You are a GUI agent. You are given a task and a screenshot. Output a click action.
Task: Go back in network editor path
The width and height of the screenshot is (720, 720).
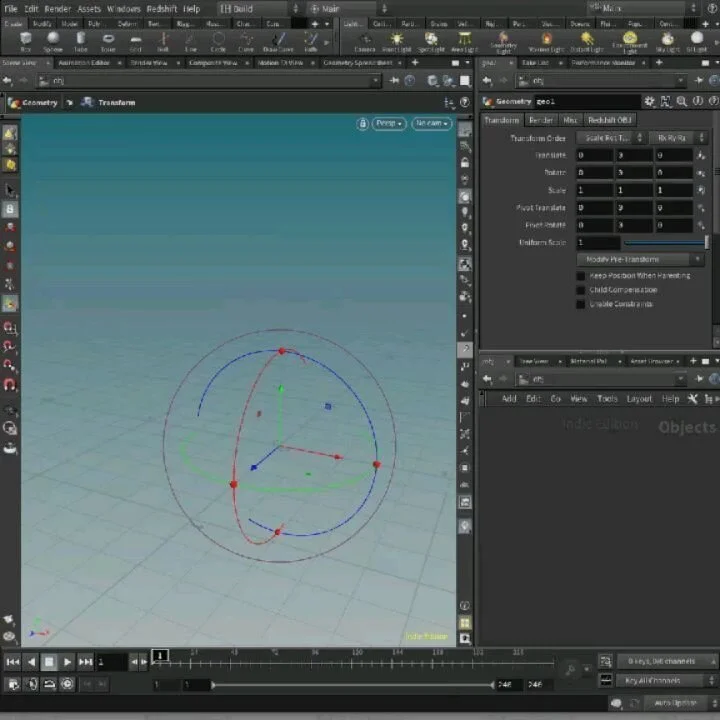pyautogui.click(x=487, y=379)
